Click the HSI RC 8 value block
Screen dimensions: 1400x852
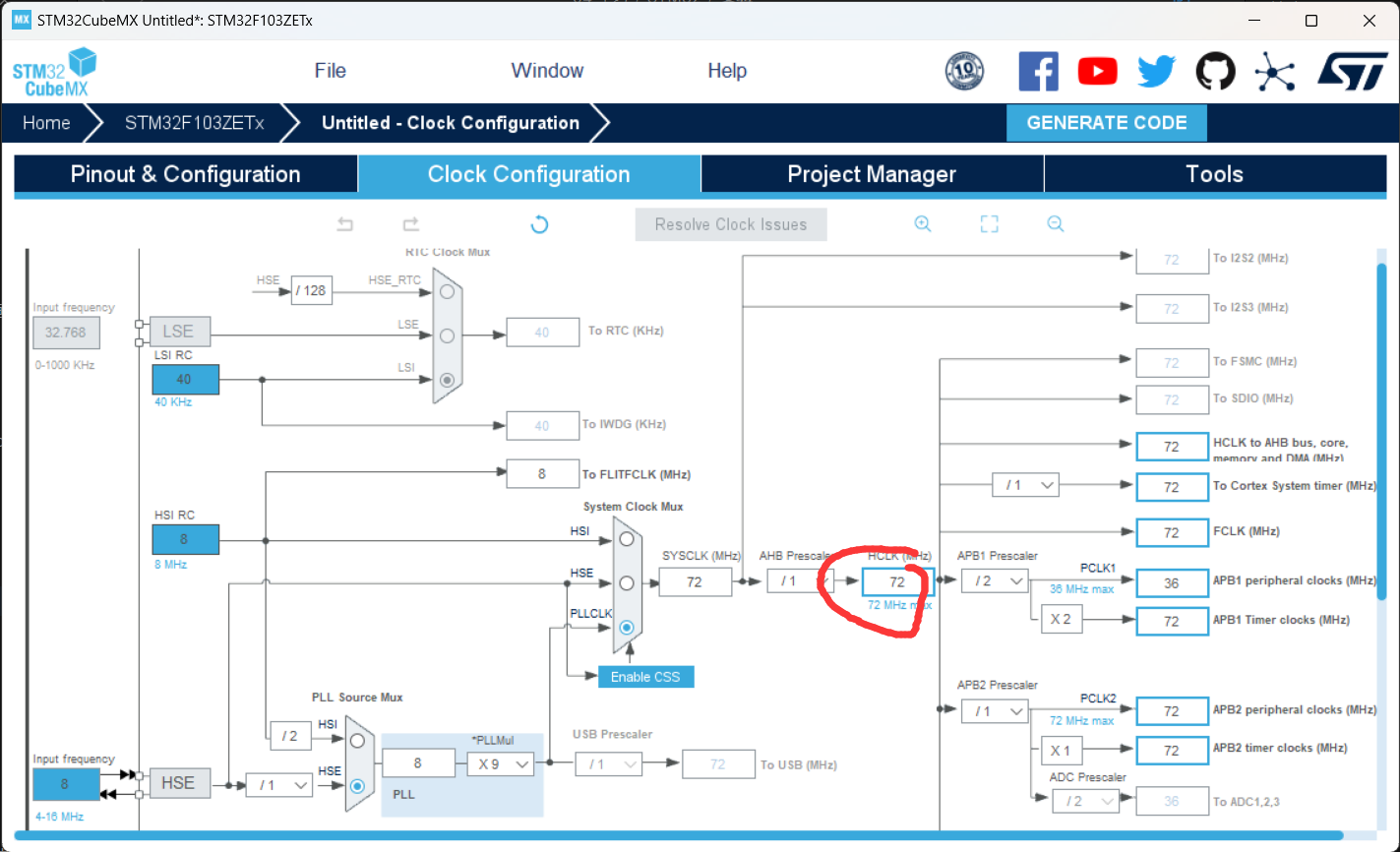click(x=185, y=539)
